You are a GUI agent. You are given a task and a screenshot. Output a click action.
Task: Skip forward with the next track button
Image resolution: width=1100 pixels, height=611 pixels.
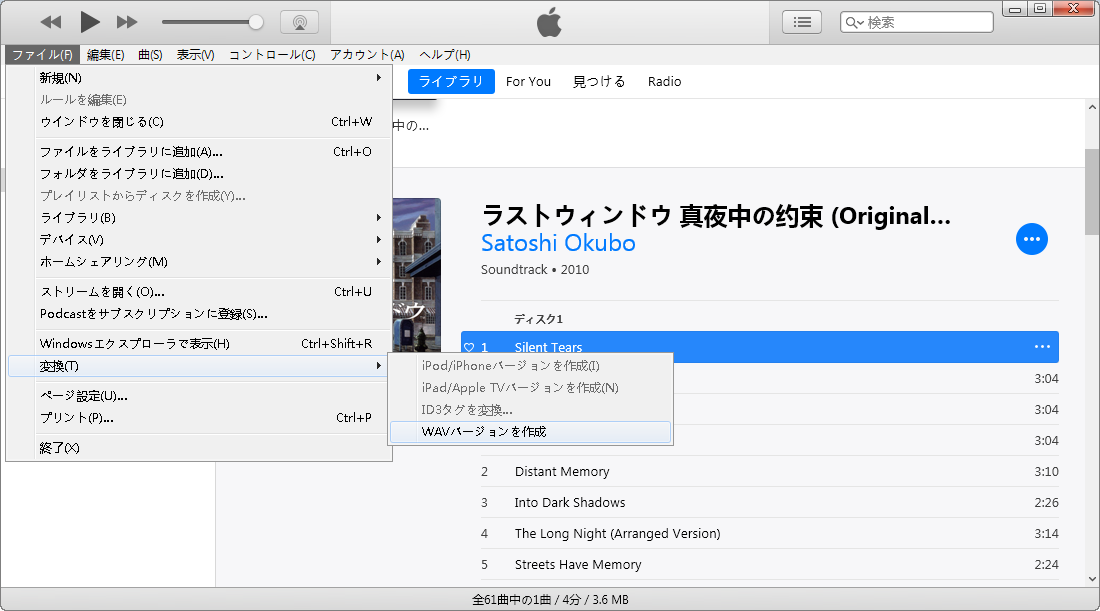pyautogui.click(x=127, y=22)
